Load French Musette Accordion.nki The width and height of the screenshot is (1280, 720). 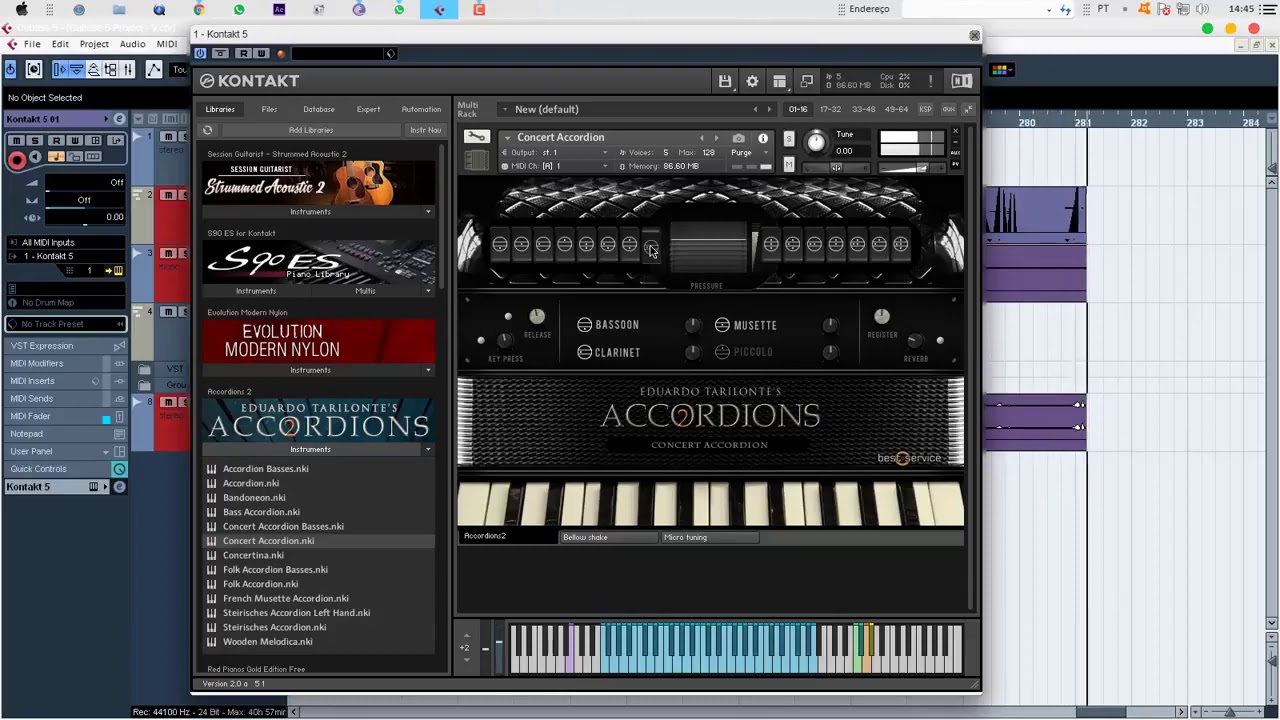pyautogui.click(x=285, y=598)
